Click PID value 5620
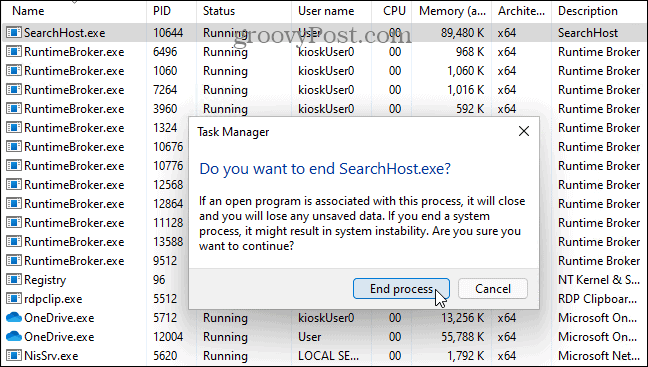The image size is (648, 367). click(x=165, y=356)
